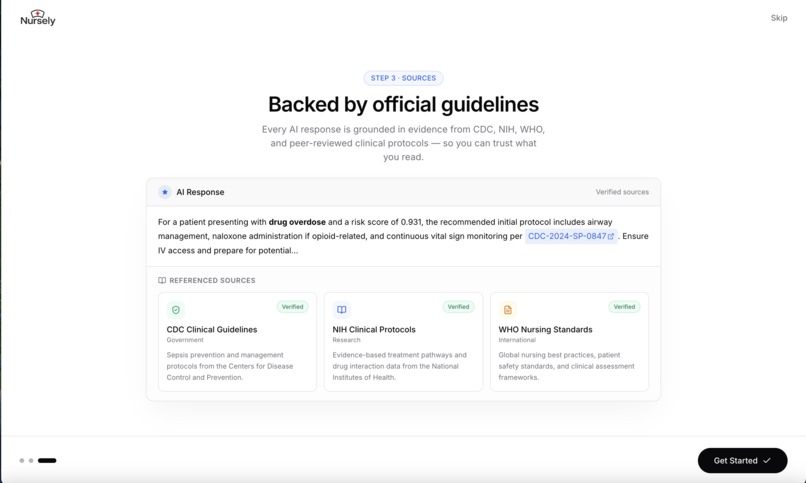Image resolution: width=806 pixels, height=483 pixels.
Task: Open WHO Nursing Standards card title
Action: (545, 329)
